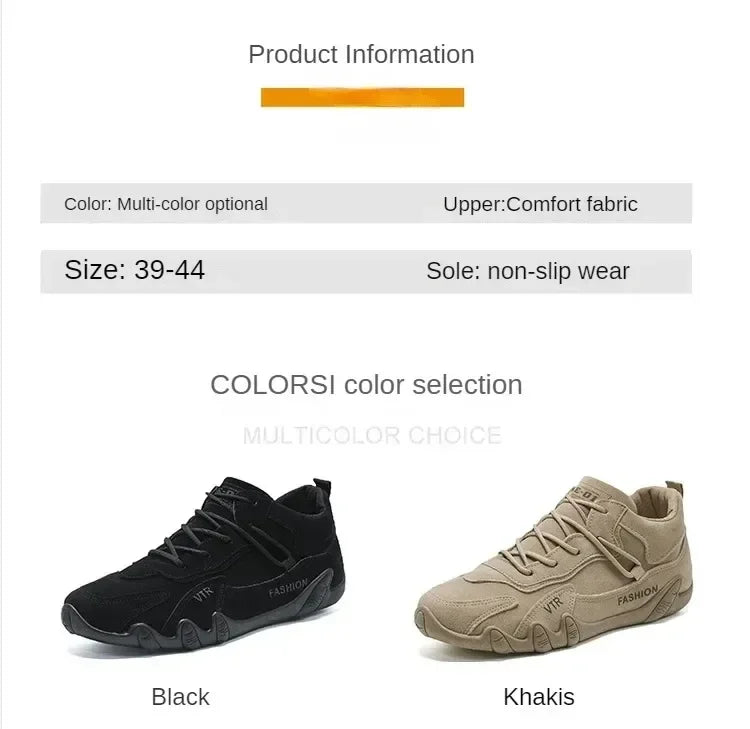This screenshot has height=729, width=750.
Task: Click the Size: 39-44 specification
Action: (135, 270)
